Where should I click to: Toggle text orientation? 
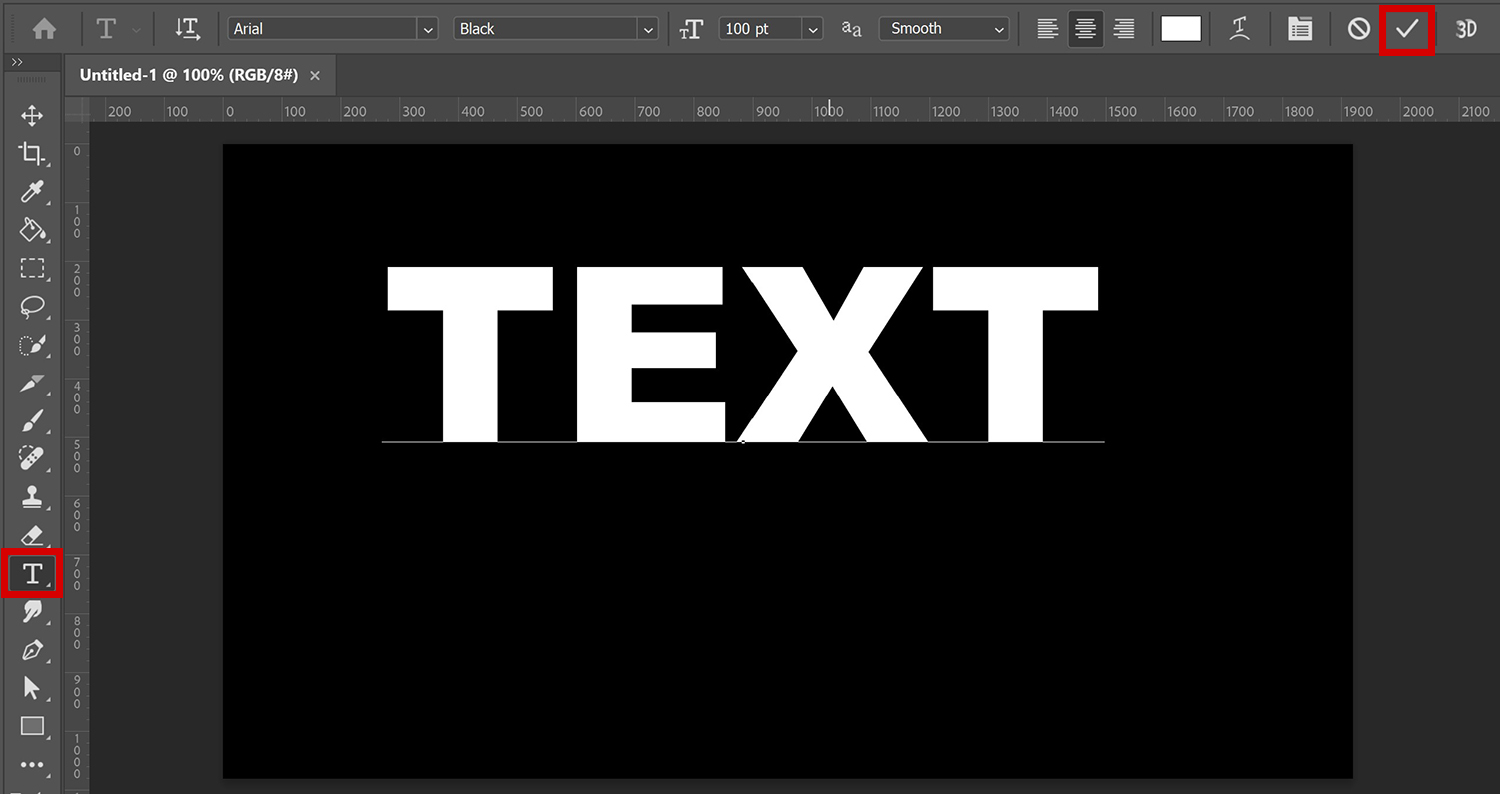click(x=187, y=28)
